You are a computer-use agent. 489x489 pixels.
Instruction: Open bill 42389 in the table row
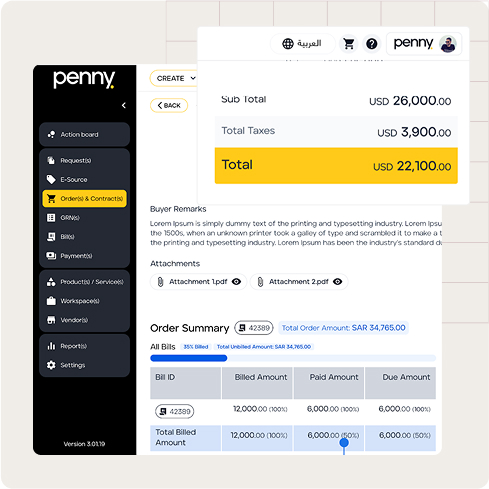[174, 411]
